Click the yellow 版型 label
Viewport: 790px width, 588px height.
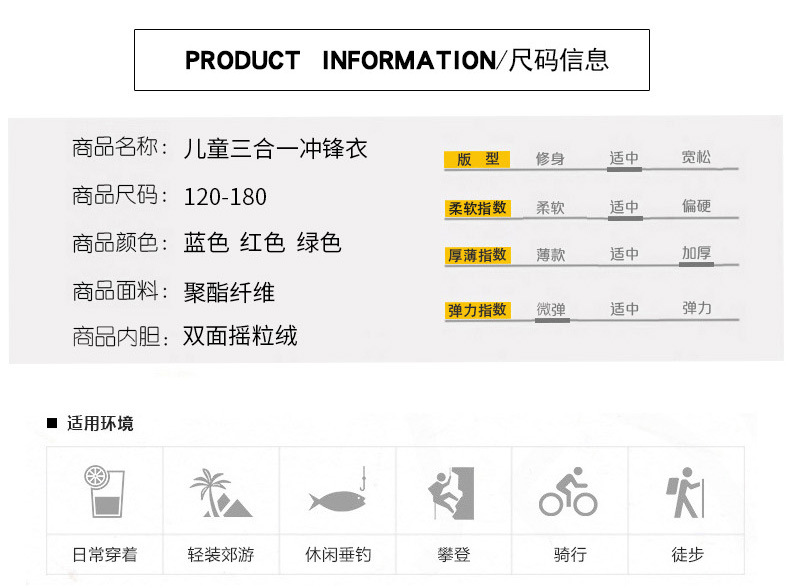[x=477, y=159]
